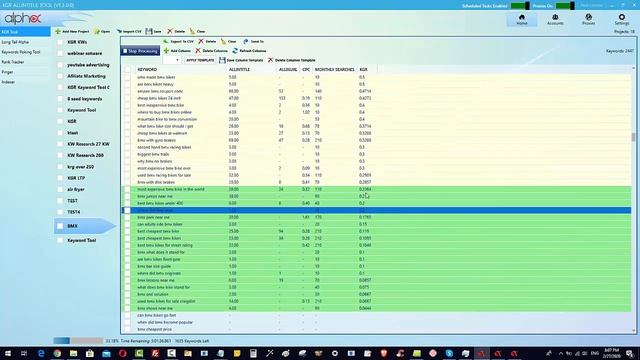
Task: Launch Microsoft Edge from the taskbar
Action: [x=41, y=353]
